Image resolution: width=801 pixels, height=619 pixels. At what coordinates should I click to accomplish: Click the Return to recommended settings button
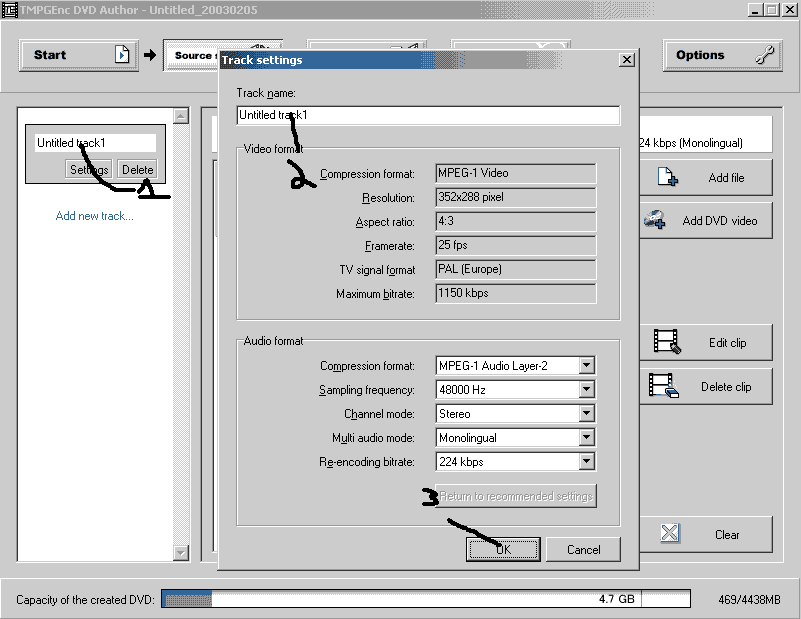tap(516, 496)
